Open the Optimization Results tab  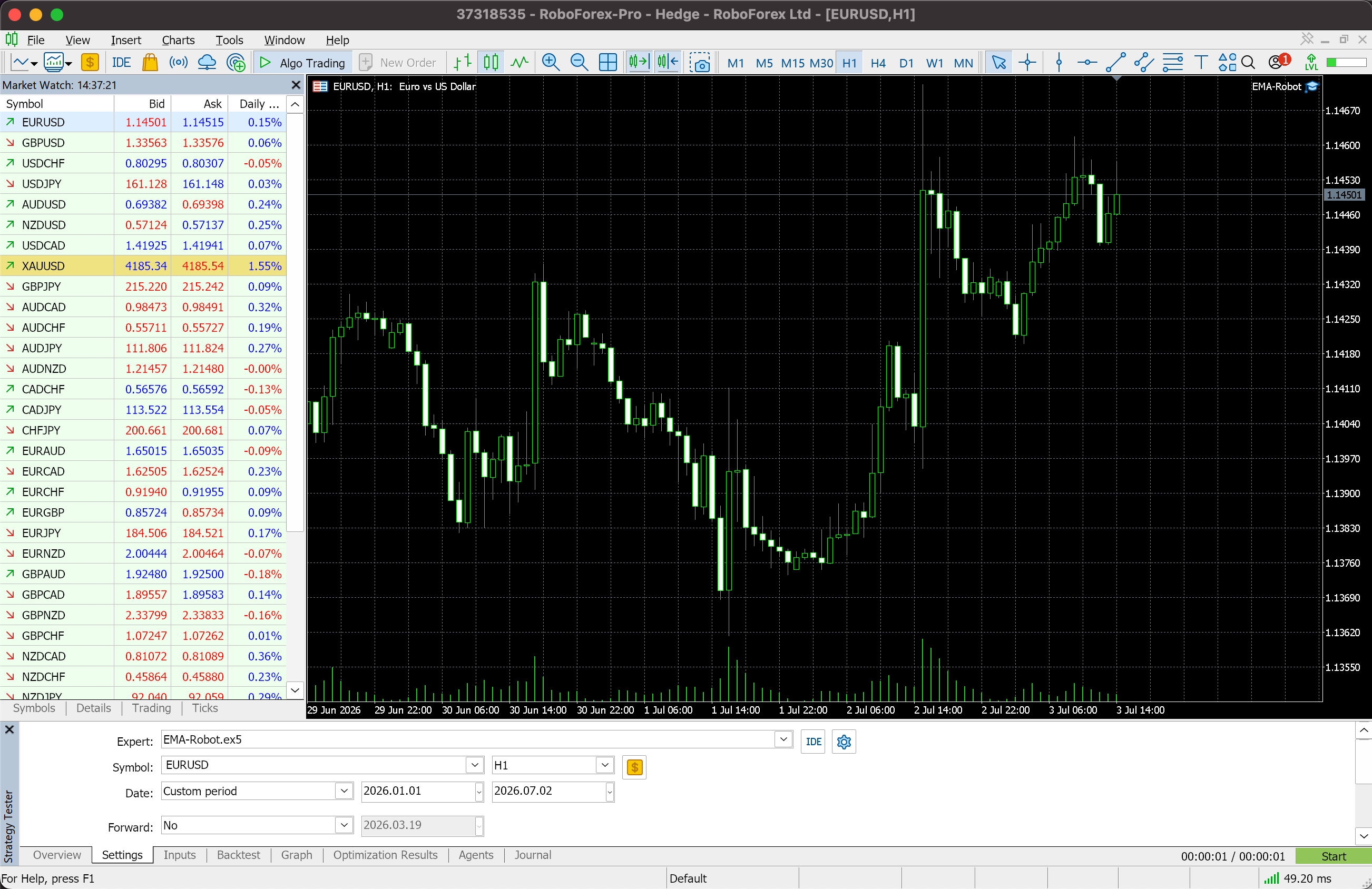(x=385, y=854)
